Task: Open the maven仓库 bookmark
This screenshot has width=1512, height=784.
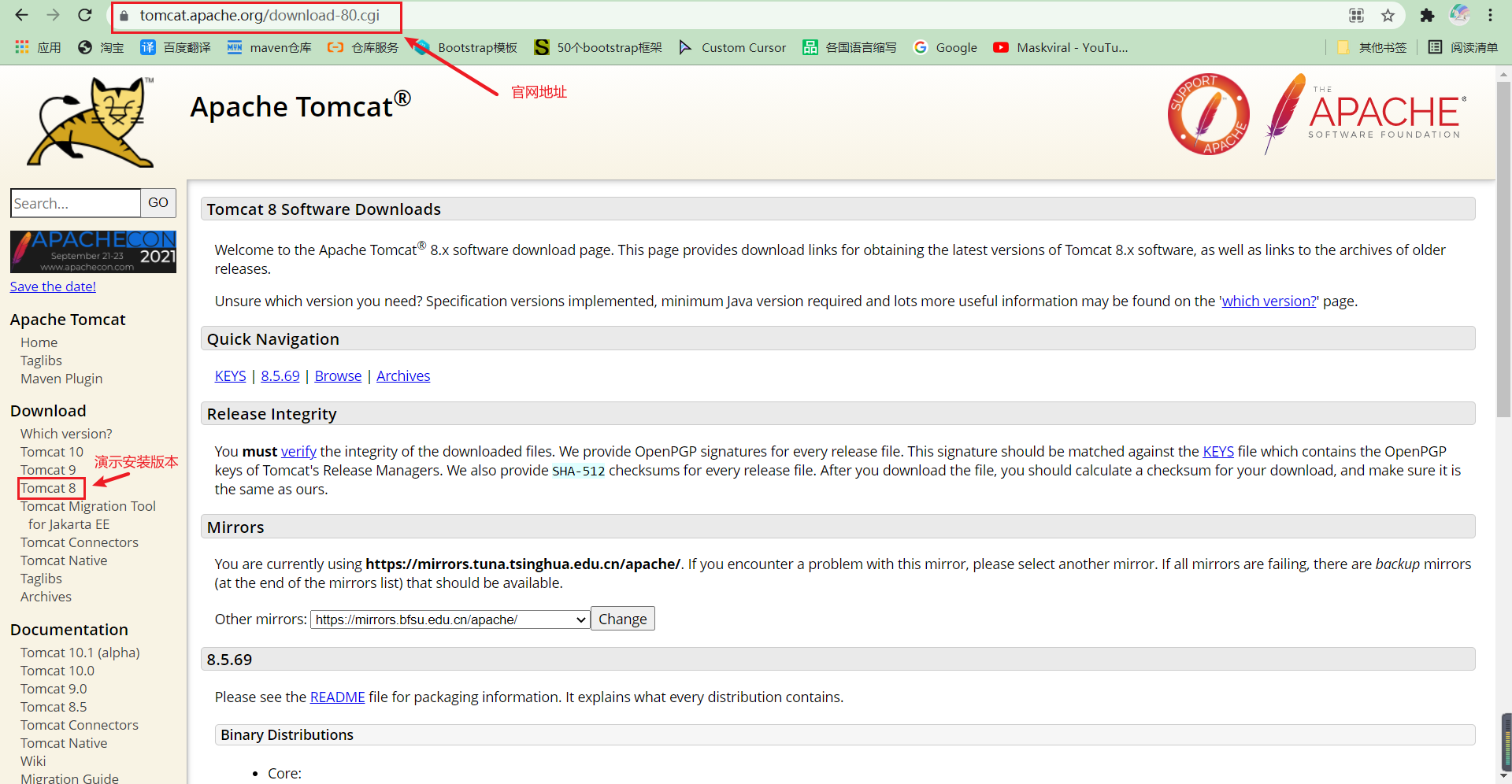Action: pyautogui.click(x=269, y=47)
